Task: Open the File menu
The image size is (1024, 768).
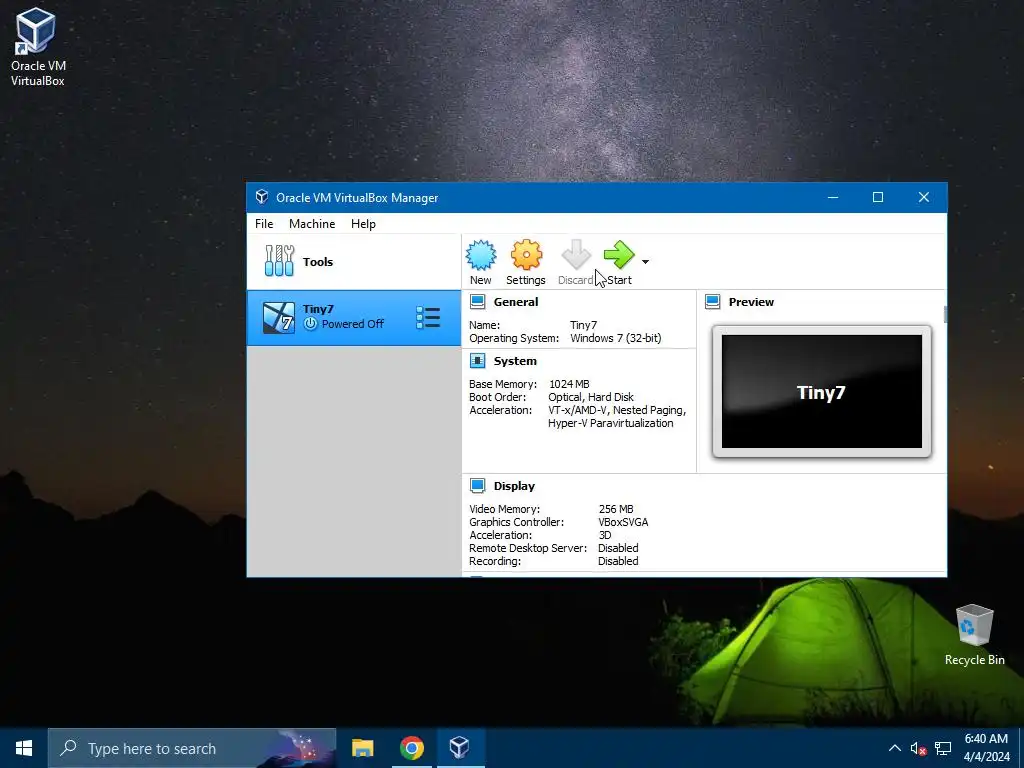Action: 264,224
